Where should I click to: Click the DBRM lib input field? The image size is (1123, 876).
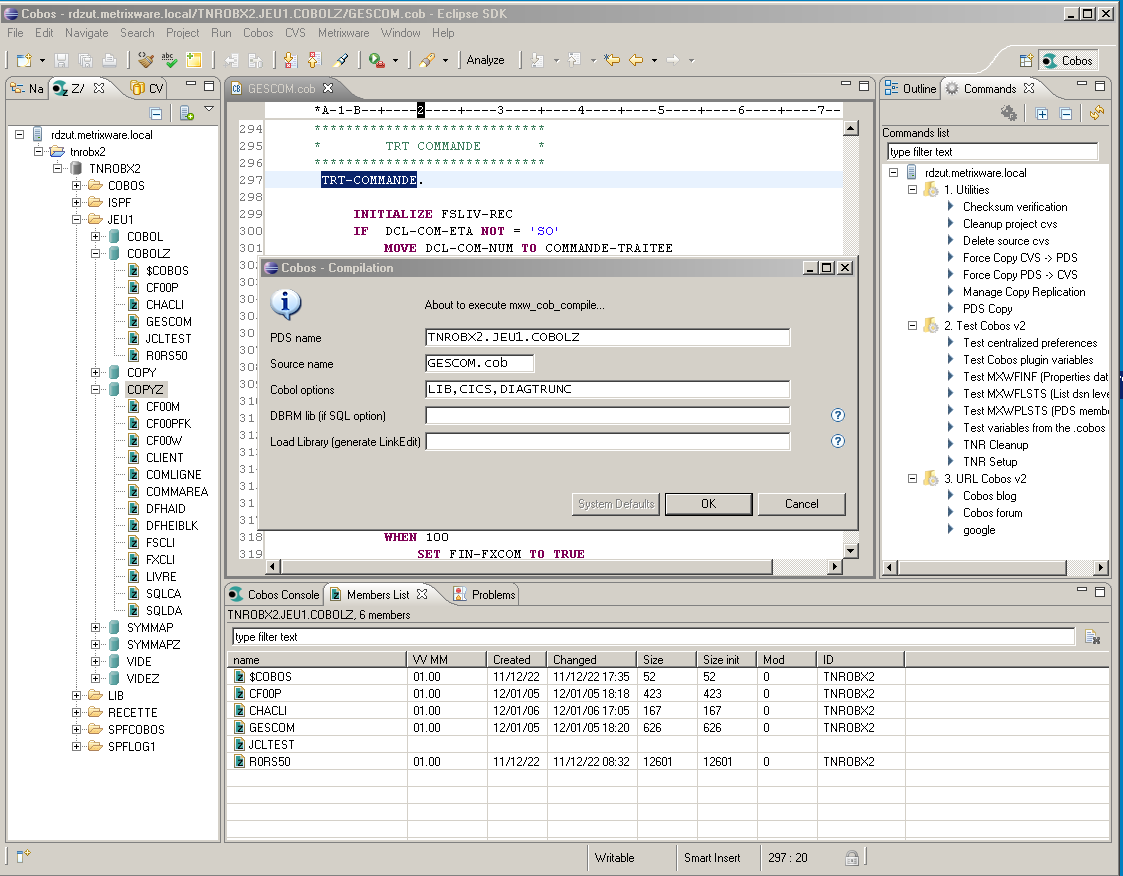point(607,415)
